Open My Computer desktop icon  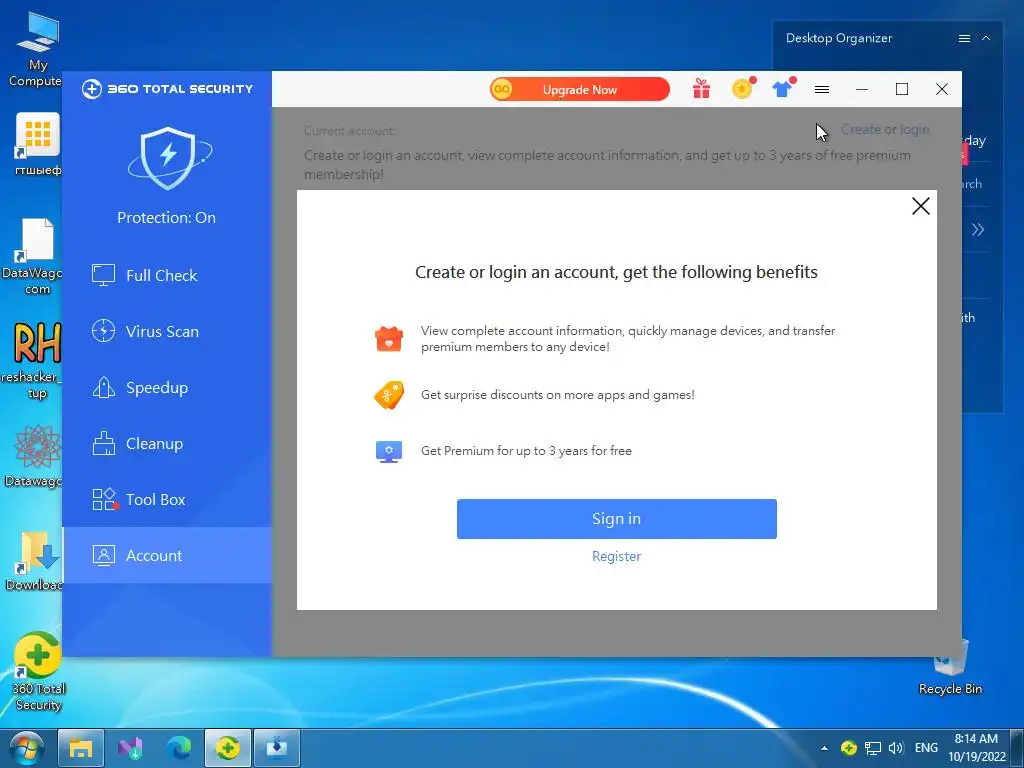(x=36, y=50)
